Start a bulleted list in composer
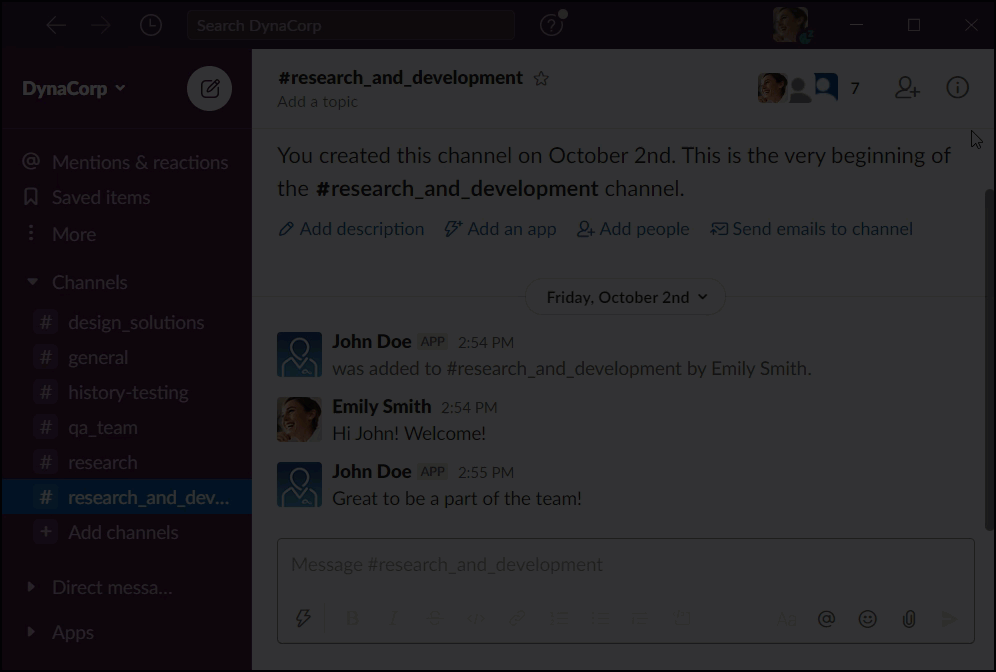Viewport: 996px width, 672px height. pos(600,618)
